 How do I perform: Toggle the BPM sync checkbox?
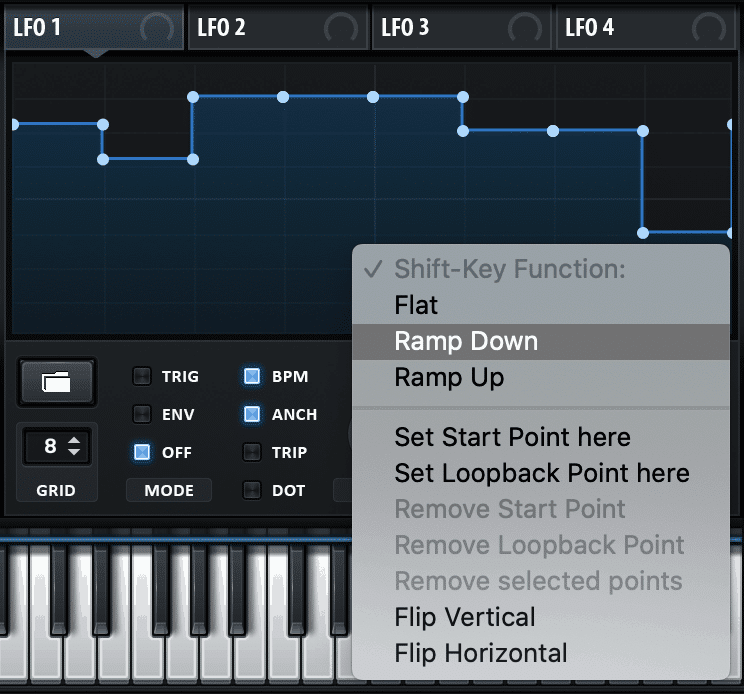pos(251,376)
